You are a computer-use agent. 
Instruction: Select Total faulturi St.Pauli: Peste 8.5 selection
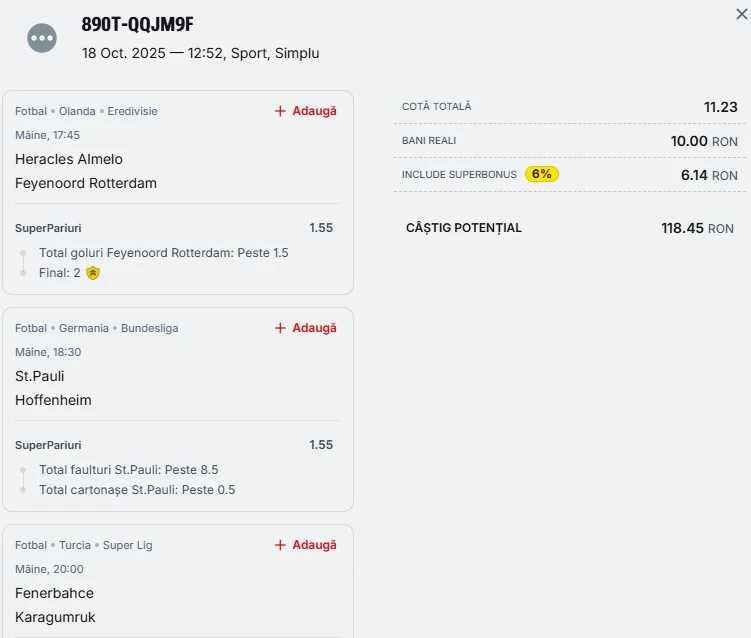point(128,470)
